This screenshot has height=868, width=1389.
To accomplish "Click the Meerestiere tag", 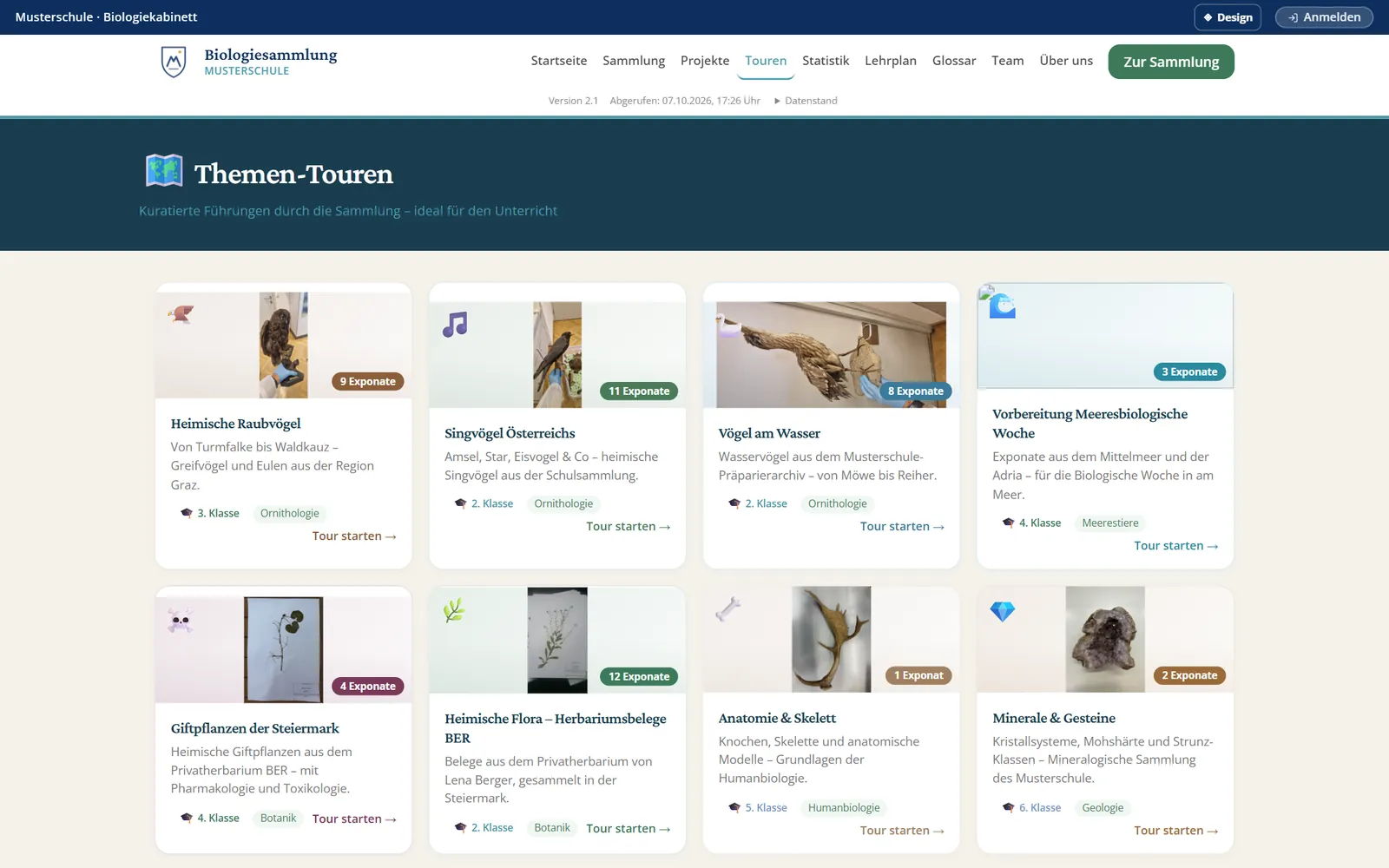I will pyautogui.click(x=1110, y=523).
